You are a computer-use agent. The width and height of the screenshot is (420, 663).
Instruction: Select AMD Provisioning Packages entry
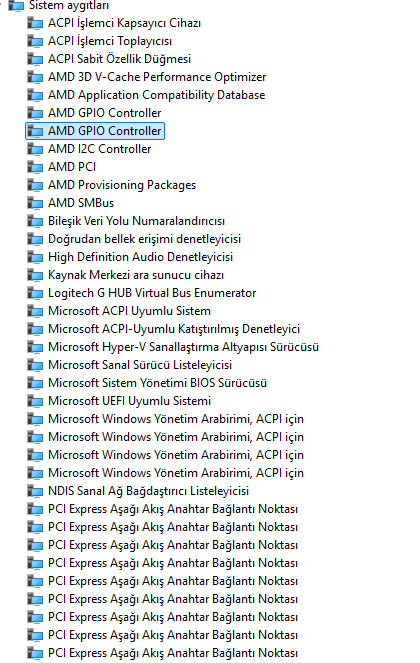click(x=122, y=185)
